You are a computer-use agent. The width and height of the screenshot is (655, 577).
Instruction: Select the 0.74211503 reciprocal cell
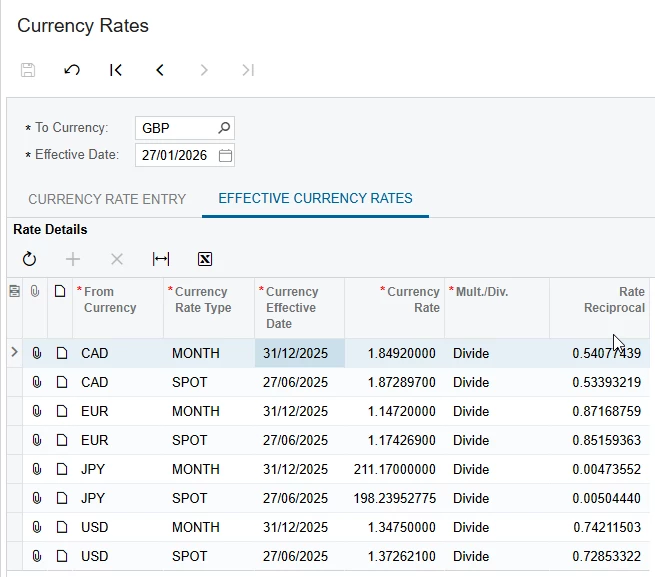[x=599, y=527]
